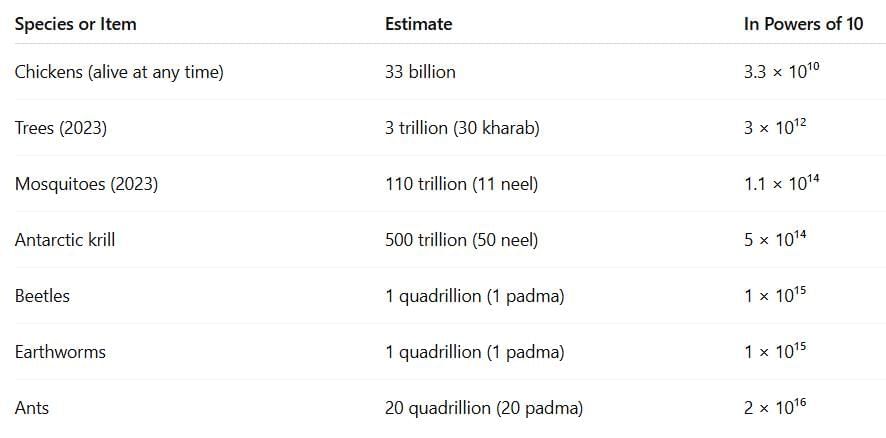Select the Beetles '1 quadrillion (1 padma)' cell
Image resolution: width=886 pixels, height=438 pixels.
pos(474,296)
